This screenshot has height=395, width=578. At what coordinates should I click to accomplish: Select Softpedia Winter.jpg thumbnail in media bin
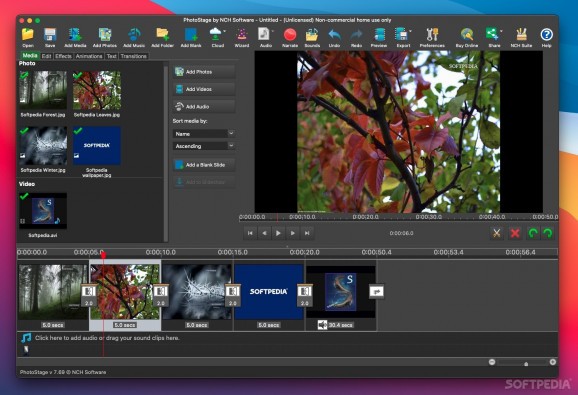43,146
